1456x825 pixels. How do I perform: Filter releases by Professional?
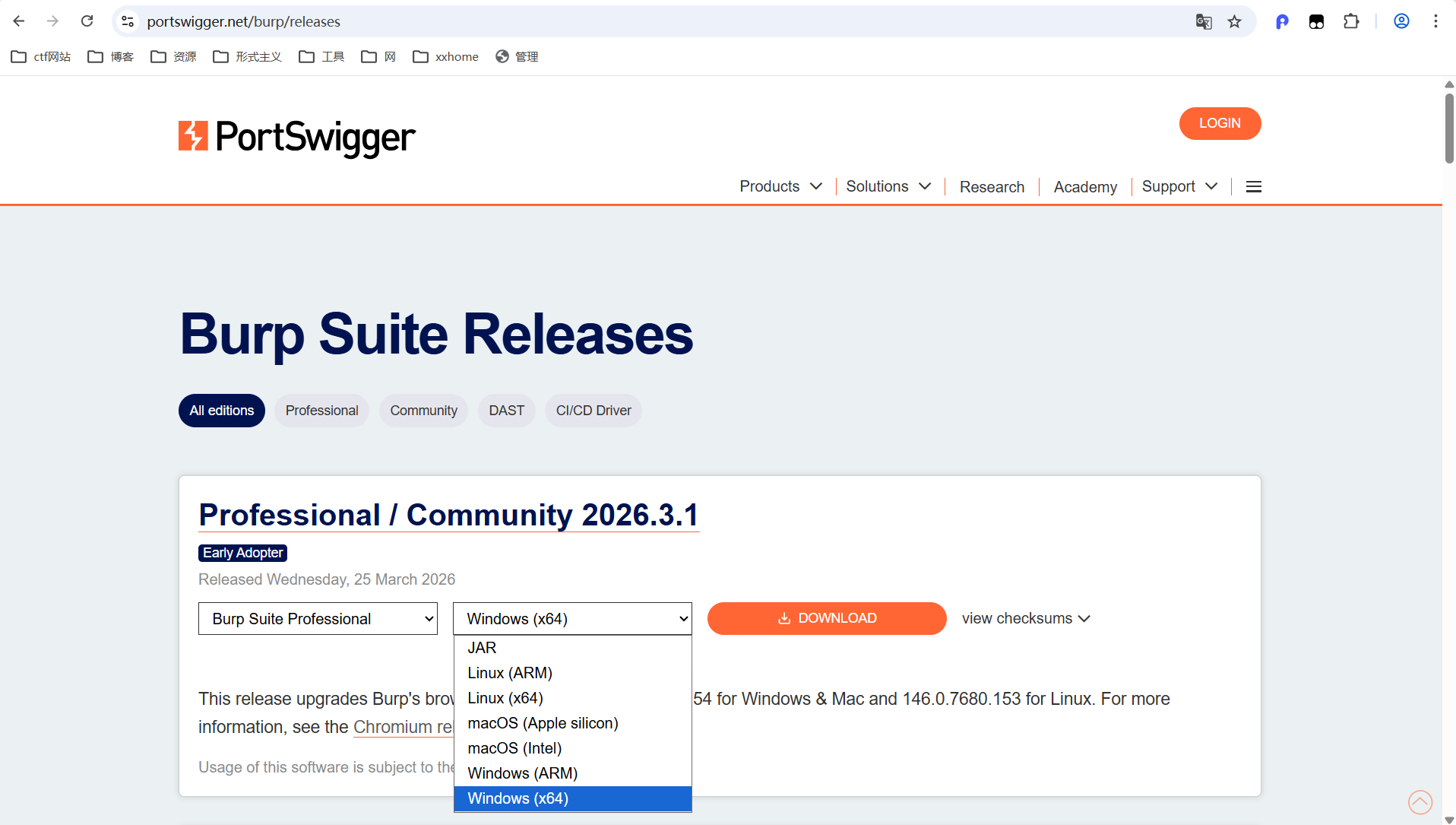(x=322, y=411)
